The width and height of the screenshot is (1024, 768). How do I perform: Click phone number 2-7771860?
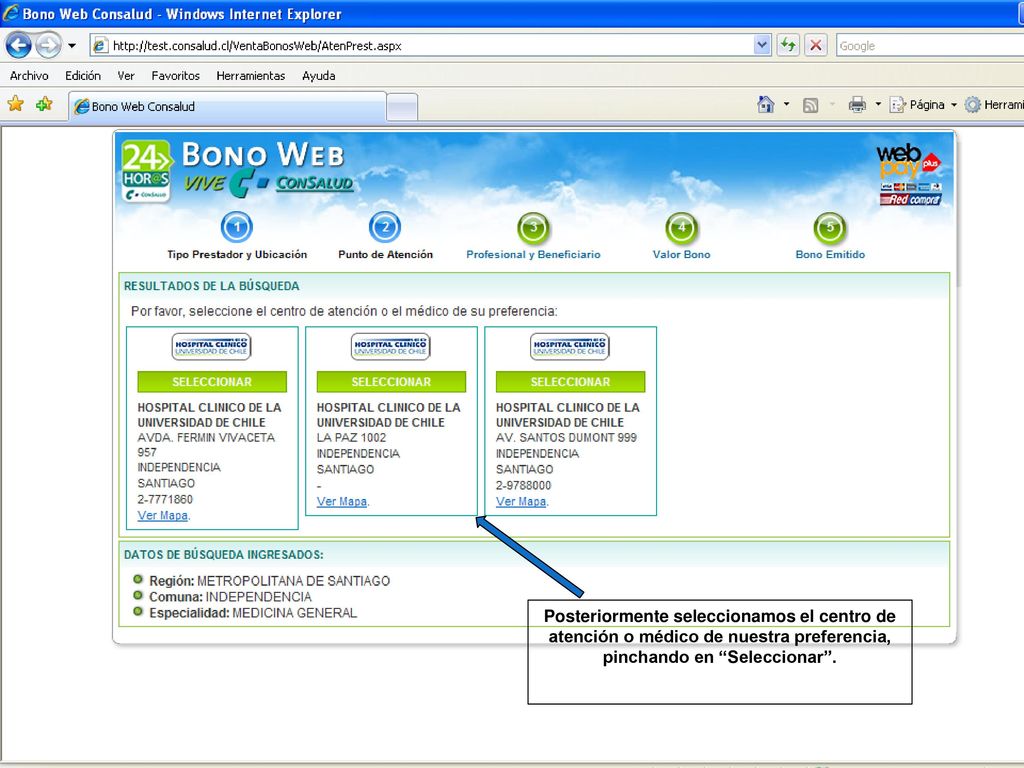(x=165, y=500)
